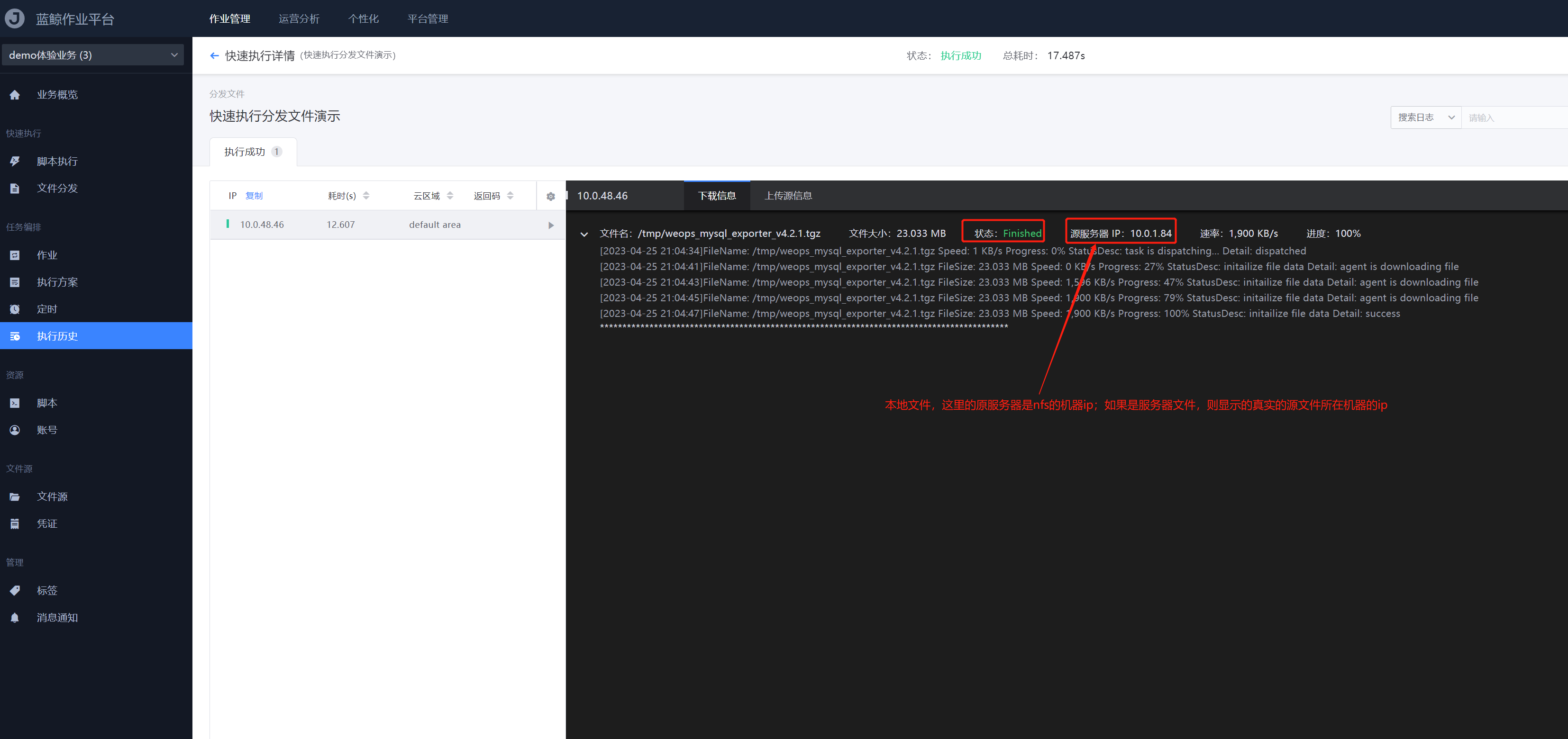Image resolution: width=1568 pixels, height=739 pixels.
Task: Switch to the 上传源信息 tab
Action: [788, 196]
